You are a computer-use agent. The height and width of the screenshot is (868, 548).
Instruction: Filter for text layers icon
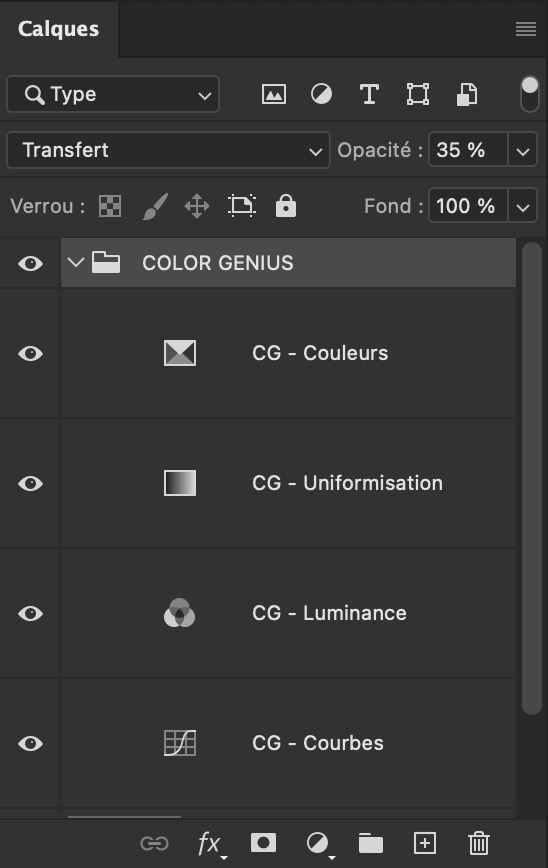coord(369,94)
